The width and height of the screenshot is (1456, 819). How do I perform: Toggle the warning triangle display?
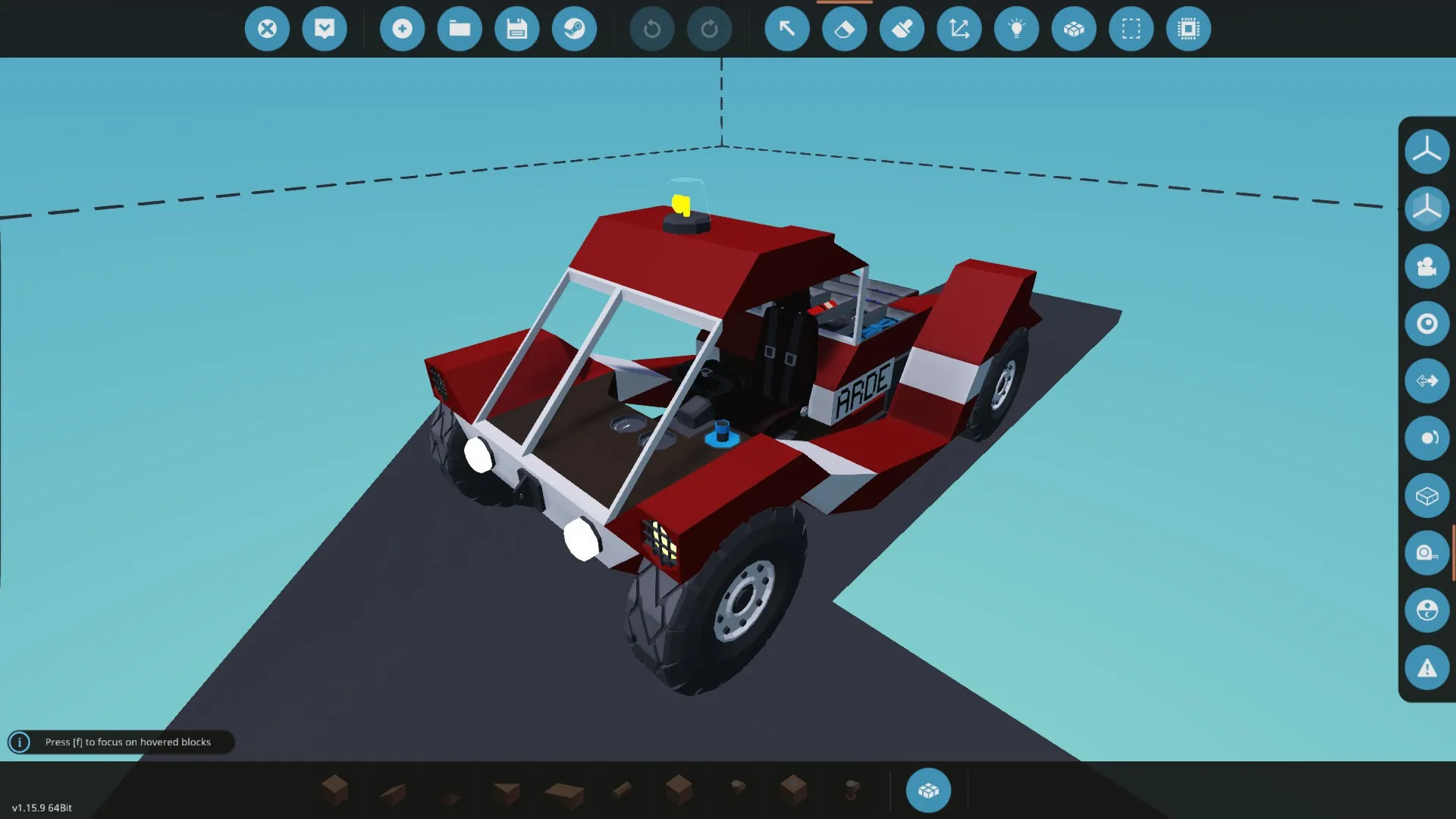(1426, 668)
